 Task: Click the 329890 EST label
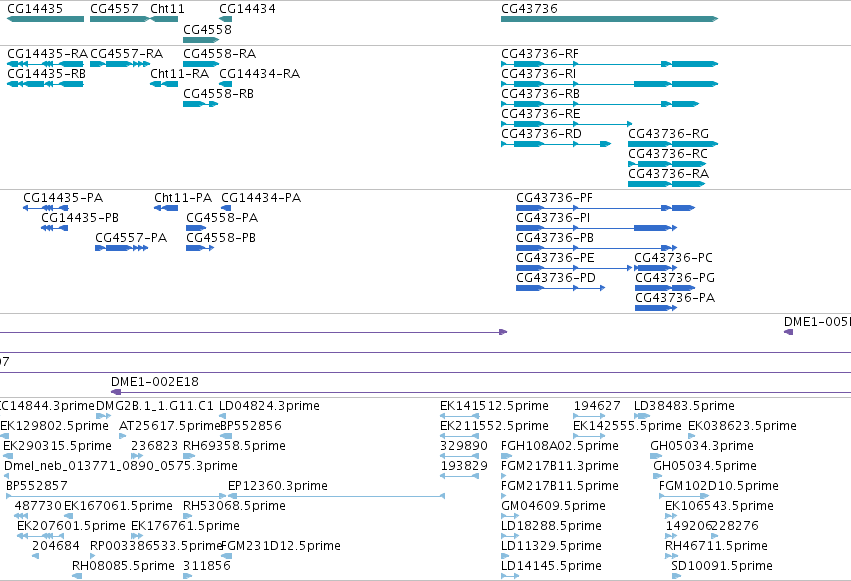[x=463, y=446]
